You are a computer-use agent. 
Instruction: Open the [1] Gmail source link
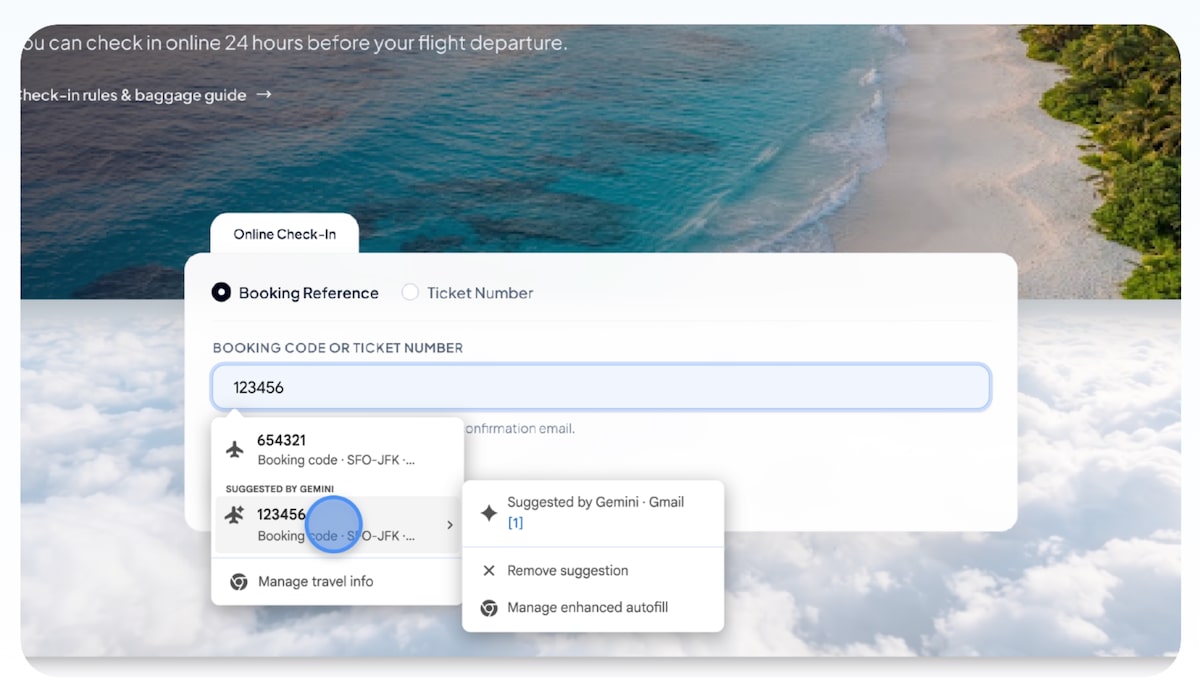point(515,523)
